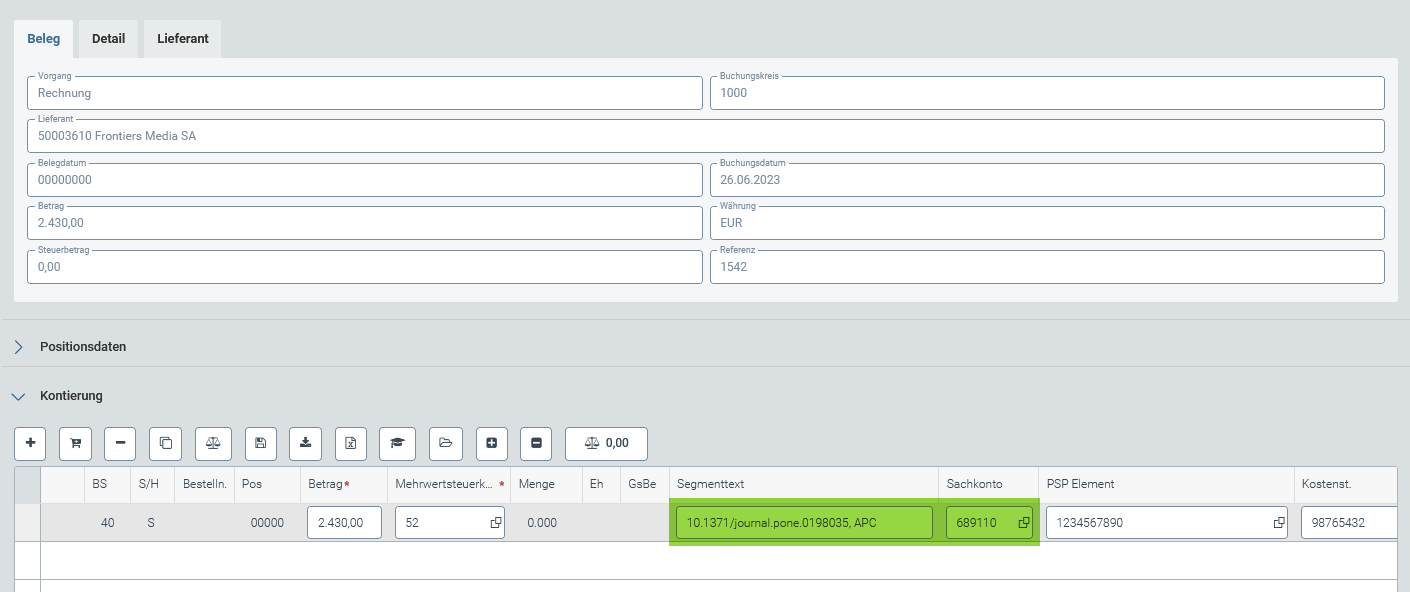Screen dimensions: 1410x592
Task: Click the plus icon to add a row
Action: (30, 443)
